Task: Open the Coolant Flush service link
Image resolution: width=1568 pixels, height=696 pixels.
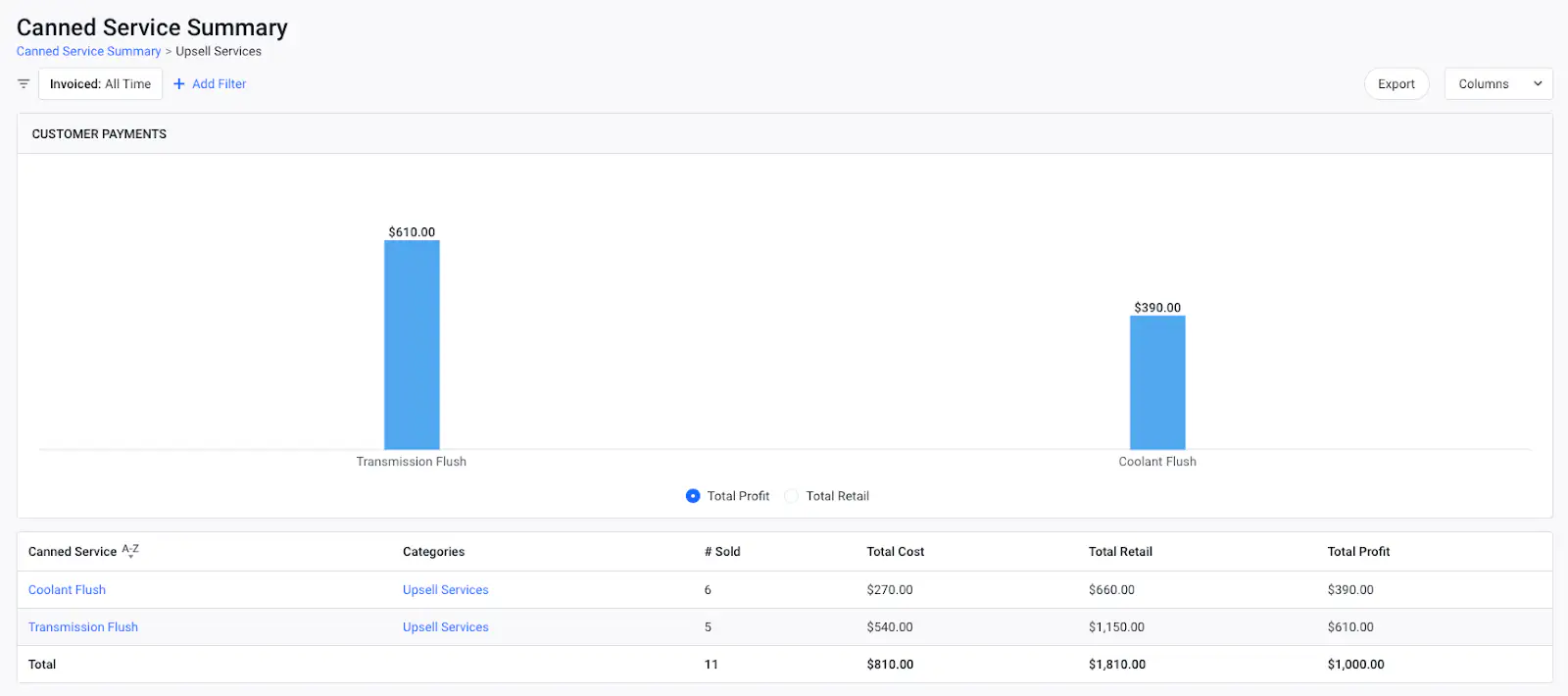Action: click(67, 590)
